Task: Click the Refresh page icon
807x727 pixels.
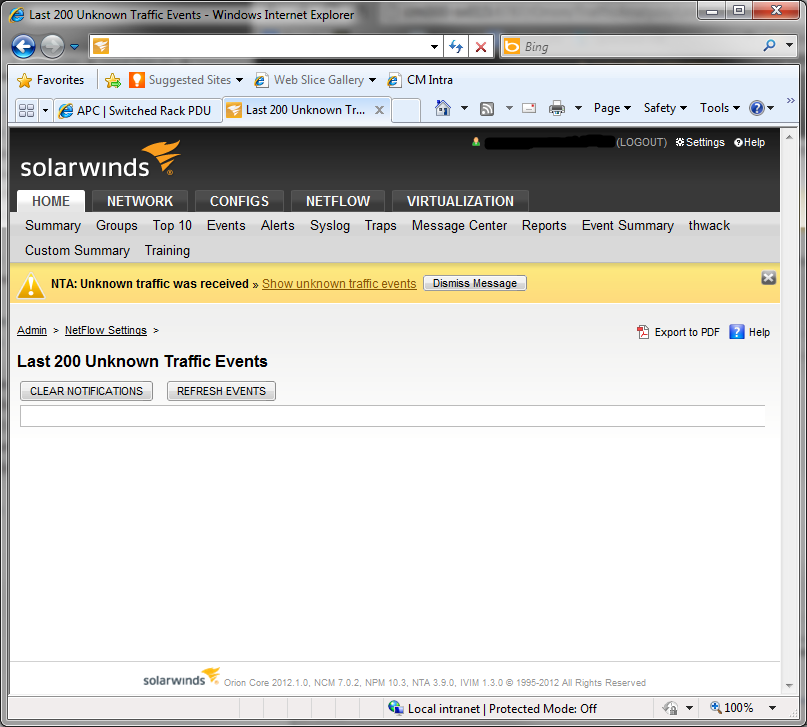Action: 456,47
